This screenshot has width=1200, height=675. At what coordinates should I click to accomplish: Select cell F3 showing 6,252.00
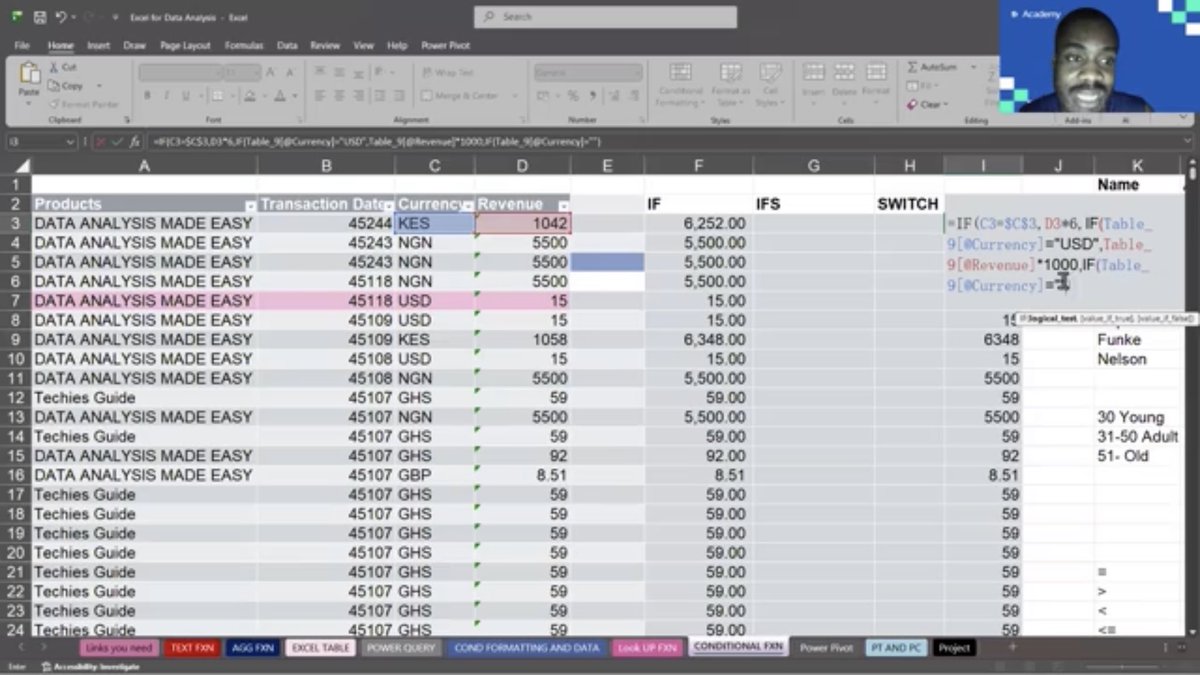(698, 224)
